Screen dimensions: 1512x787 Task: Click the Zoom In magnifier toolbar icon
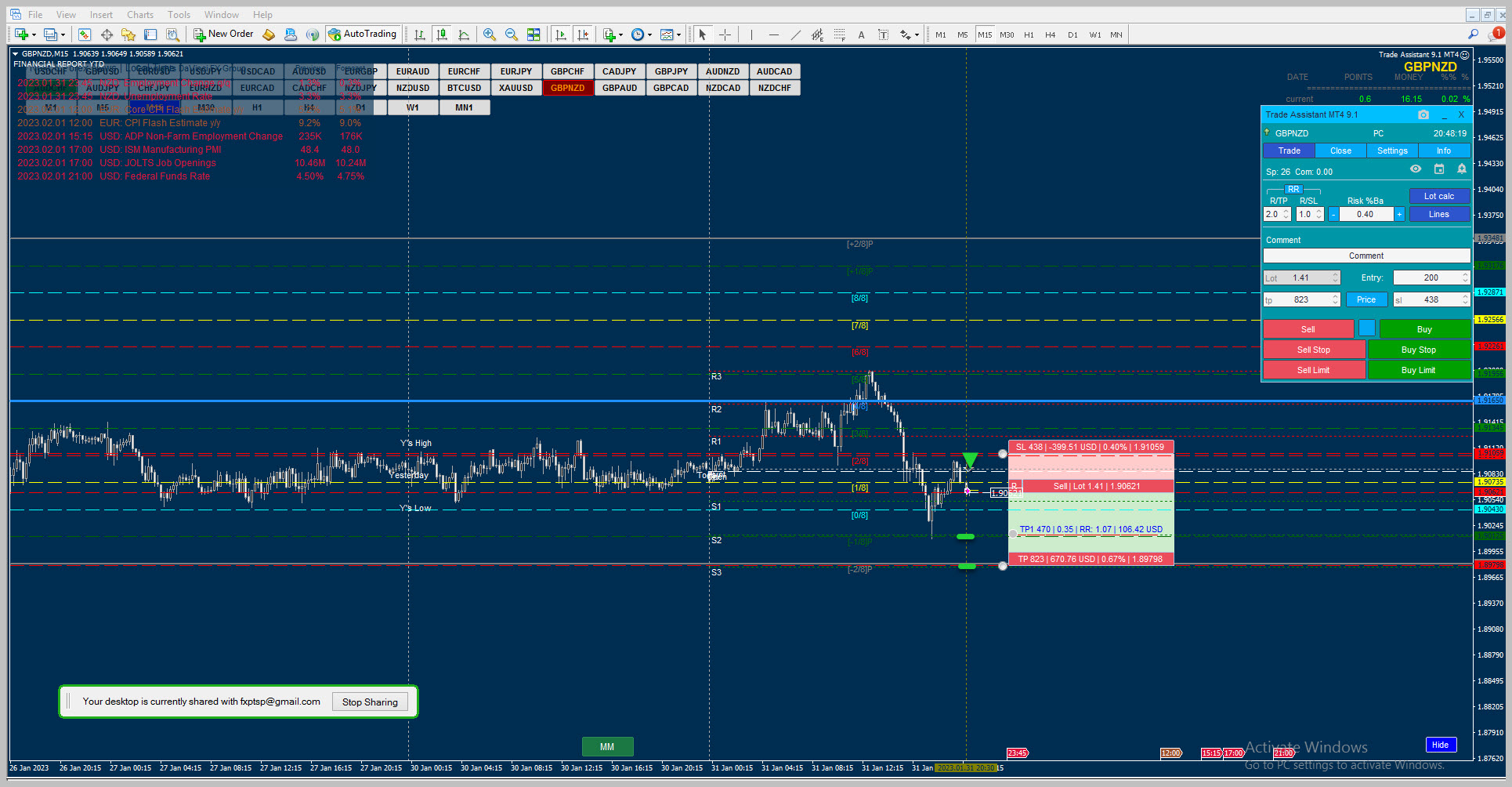point(490,34)
